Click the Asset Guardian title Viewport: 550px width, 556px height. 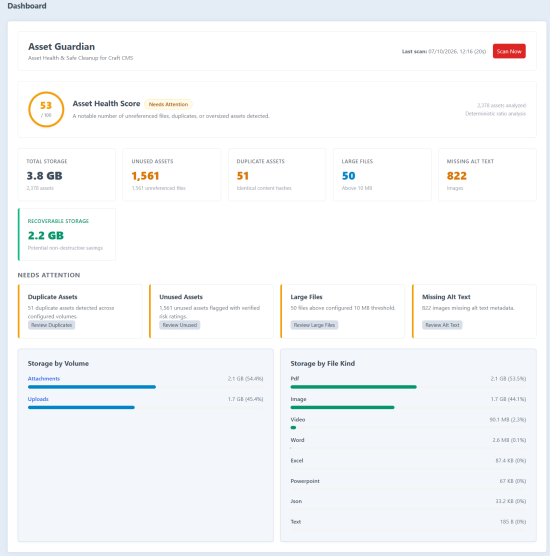tap(61, 46)
